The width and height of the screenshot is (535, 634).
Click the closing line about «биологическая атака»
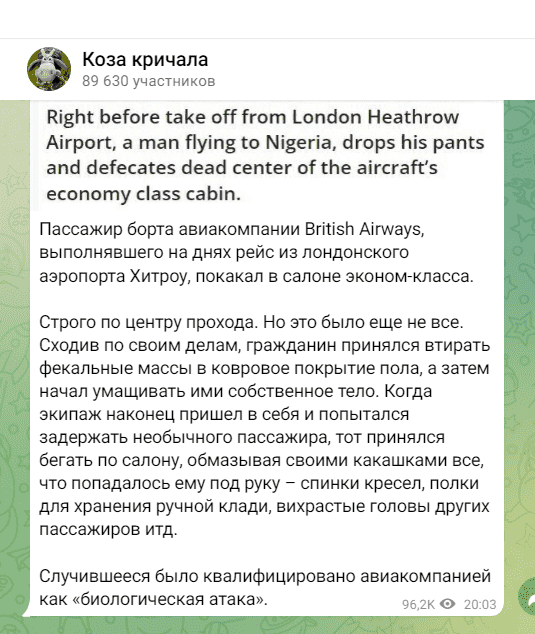(265, 588)
